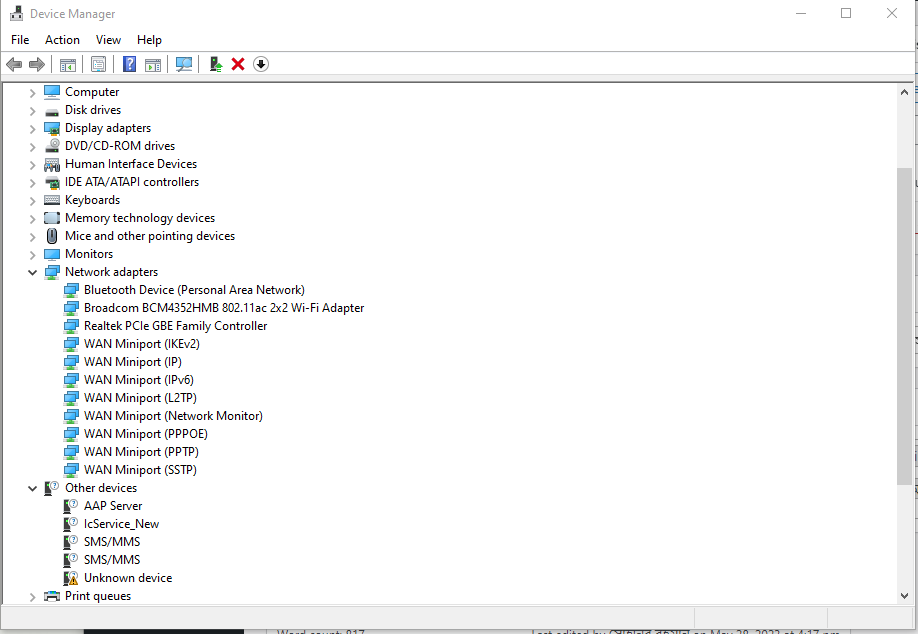Select Bluetooth Device (Personal Area Network)
This screenshot has width=918, height=634.
(194, 290)
